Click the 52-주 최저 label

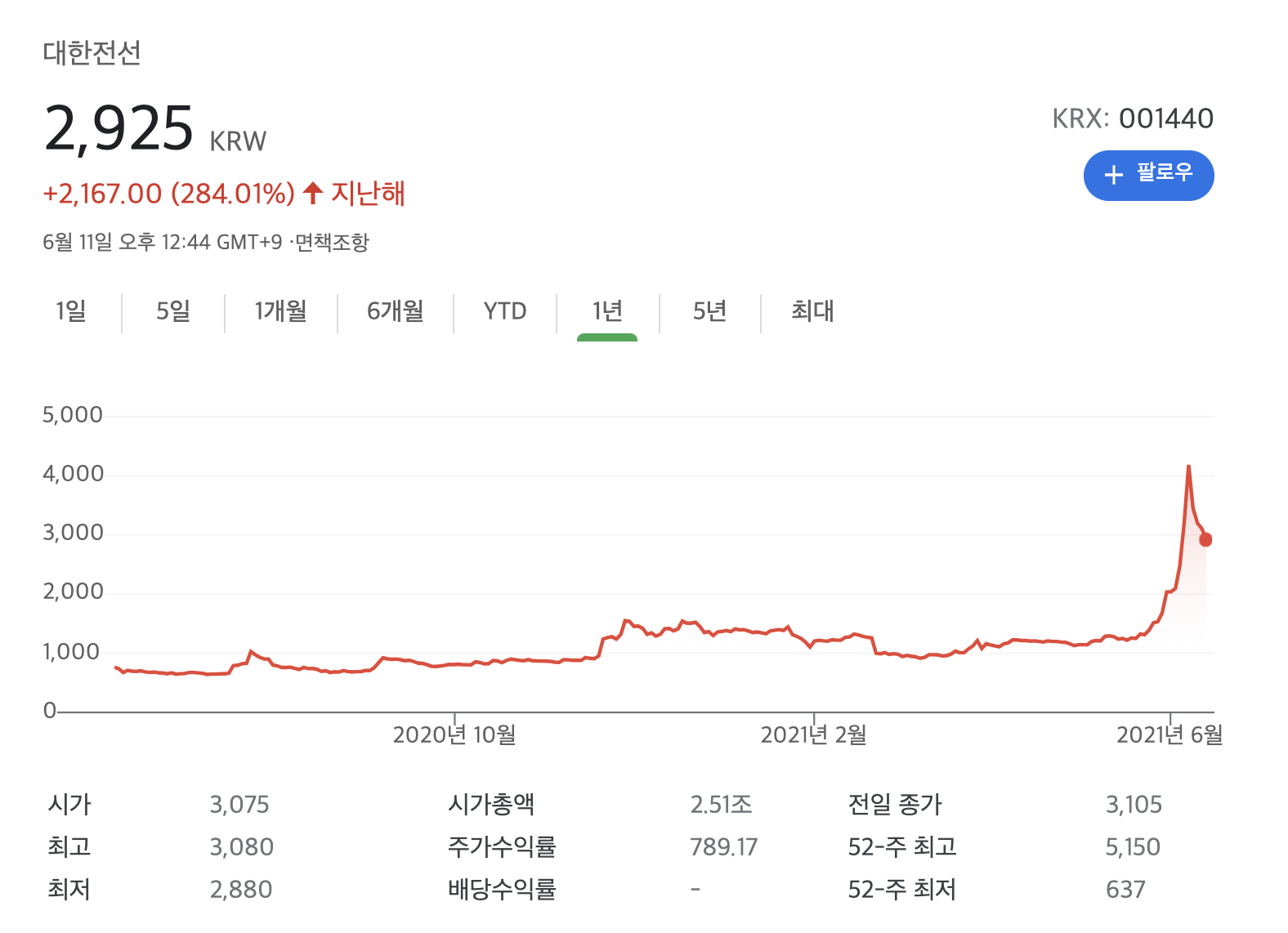point(902,889)
